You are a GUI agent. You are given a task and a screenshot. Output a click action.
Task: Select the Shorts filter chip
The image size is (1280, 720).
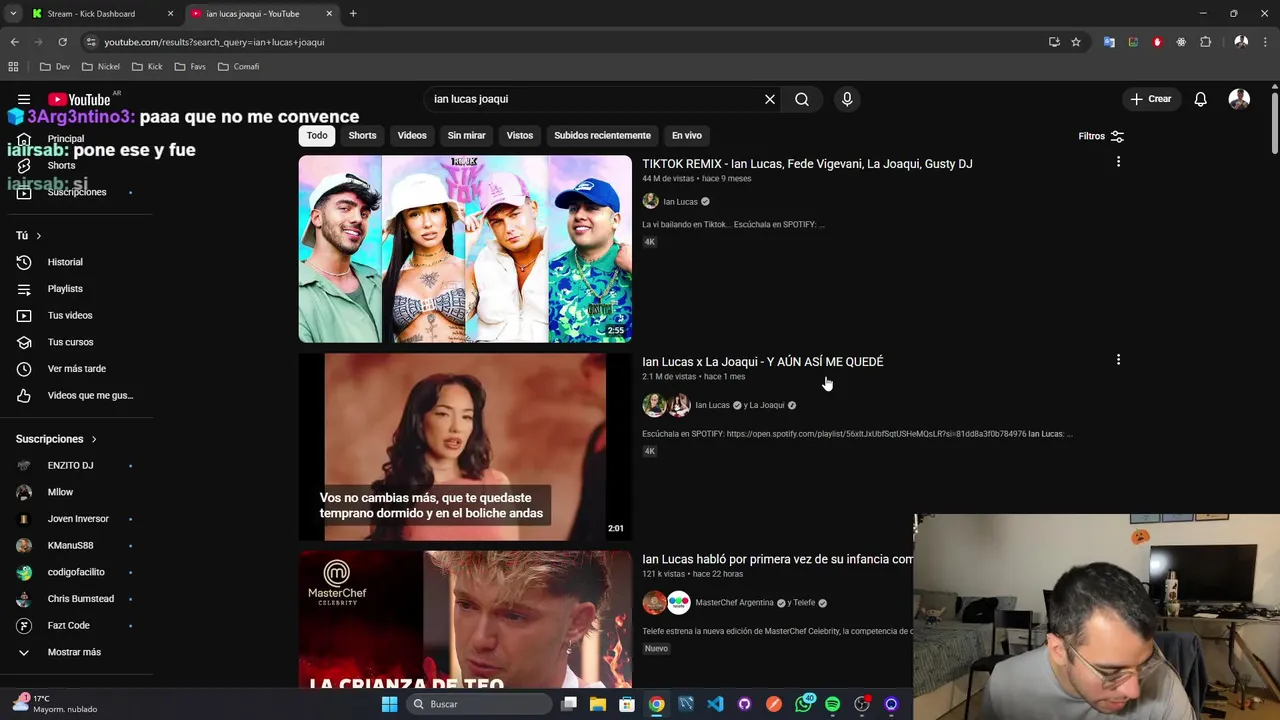[362, 136]
